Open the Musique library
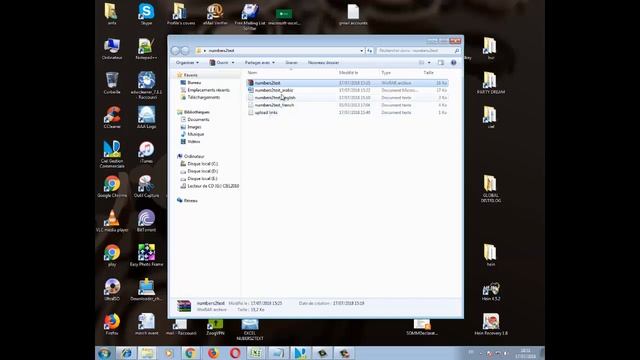 [195, 134]
